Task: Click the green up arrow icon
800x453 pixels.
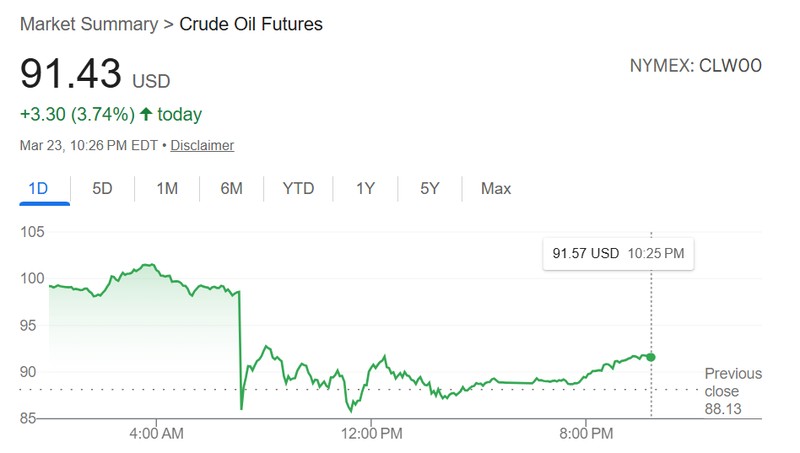Action: coord(146,114)
